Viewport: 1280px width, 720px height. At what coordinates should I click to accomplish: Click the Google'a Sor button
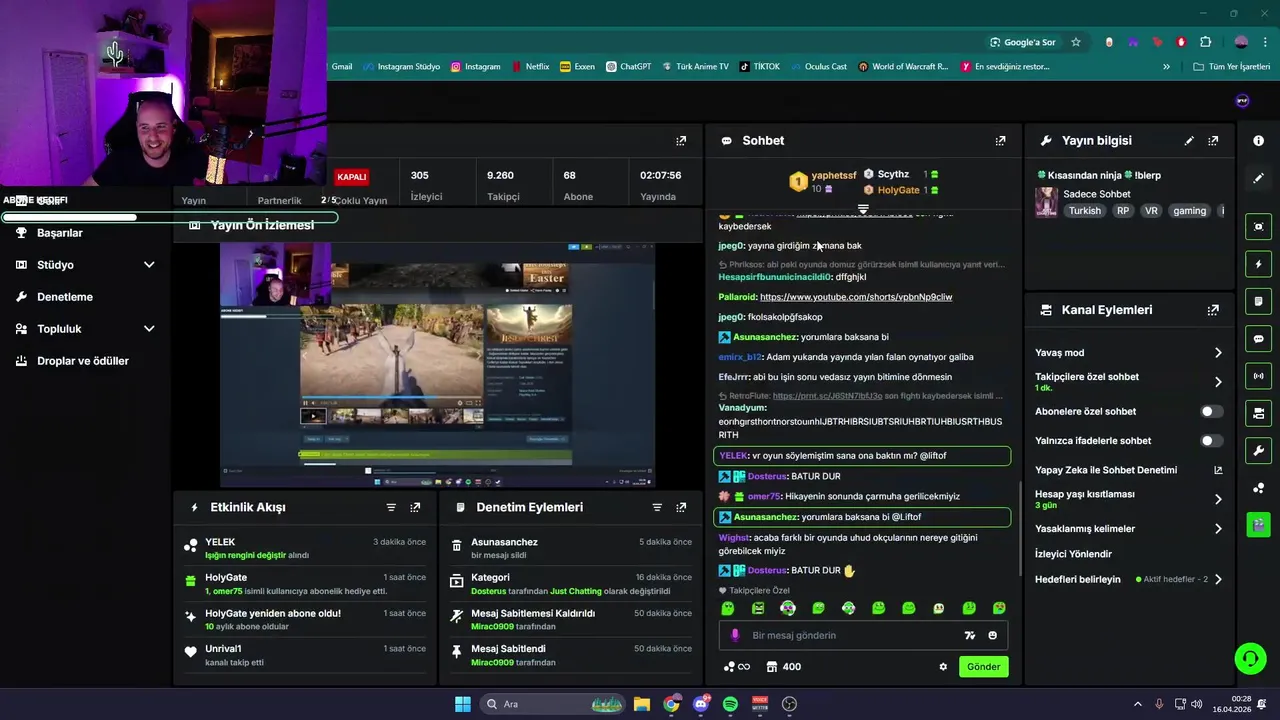pos(1023,42)
